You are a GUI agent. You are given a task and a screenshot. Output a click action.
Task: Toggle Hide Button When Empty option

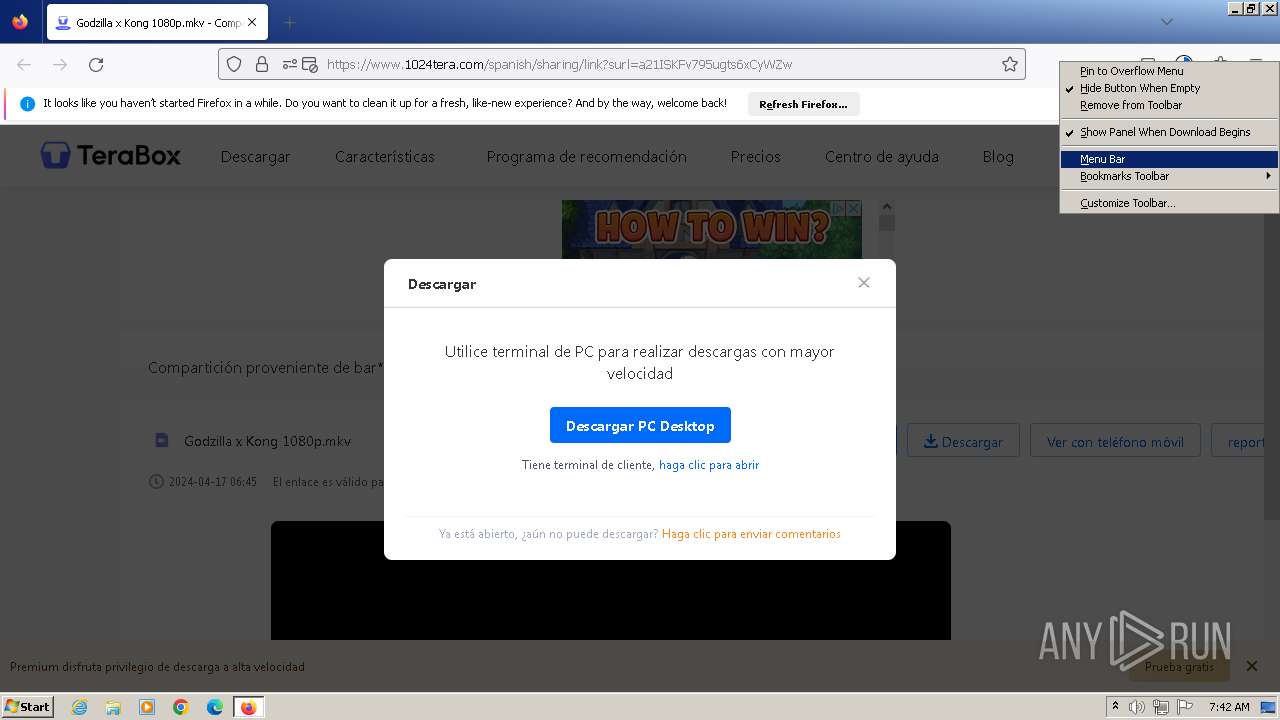1169,88
